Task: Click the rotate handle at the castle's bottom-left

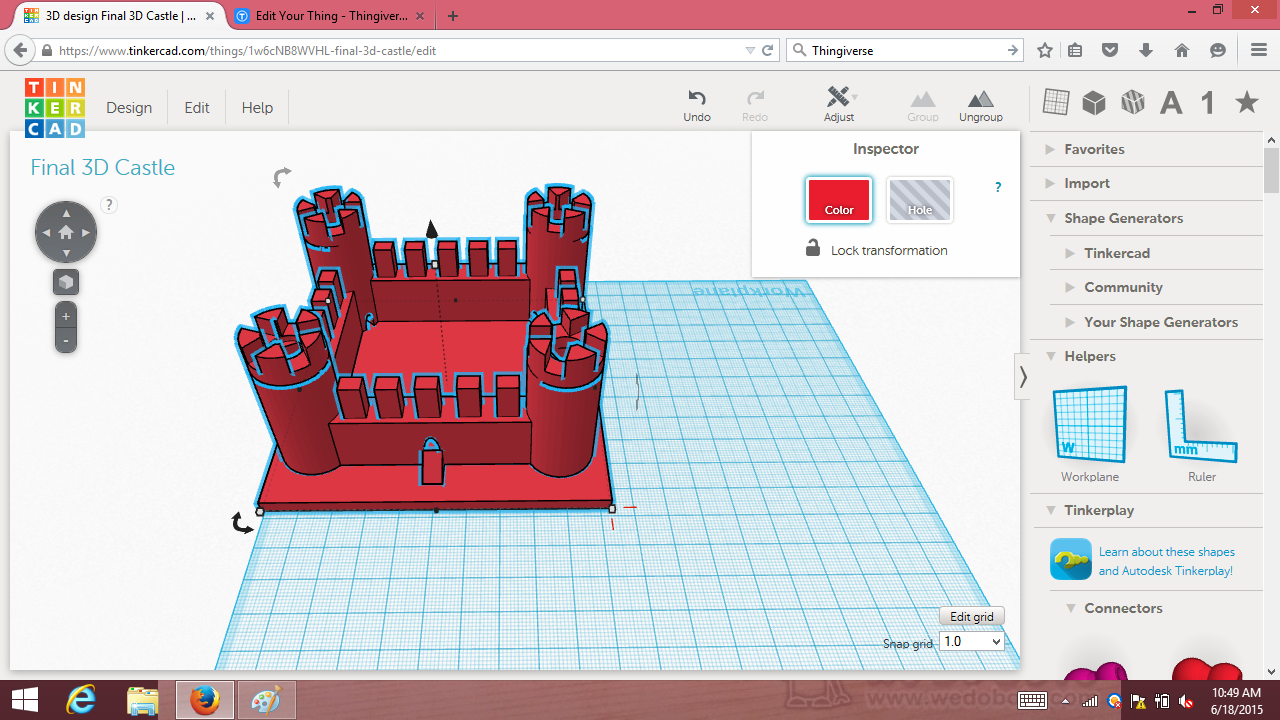Action: point(242,523)
